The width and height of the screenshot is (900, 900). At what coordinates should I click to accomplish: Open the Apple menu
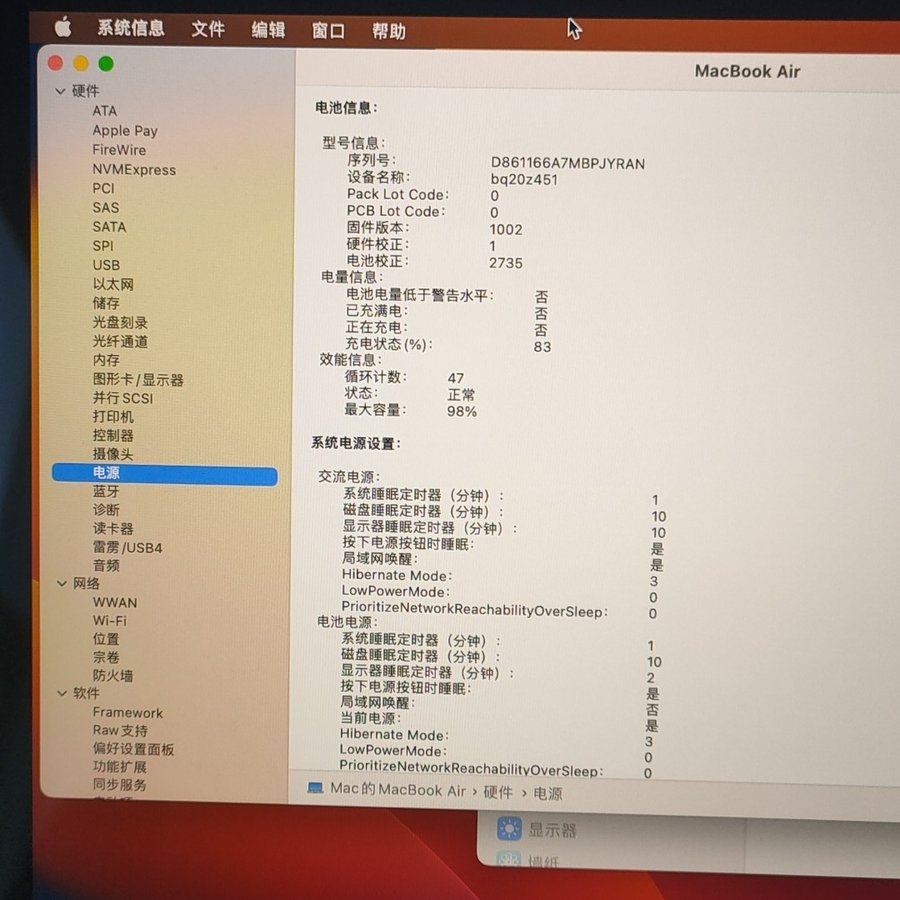(x=63, y=27)
